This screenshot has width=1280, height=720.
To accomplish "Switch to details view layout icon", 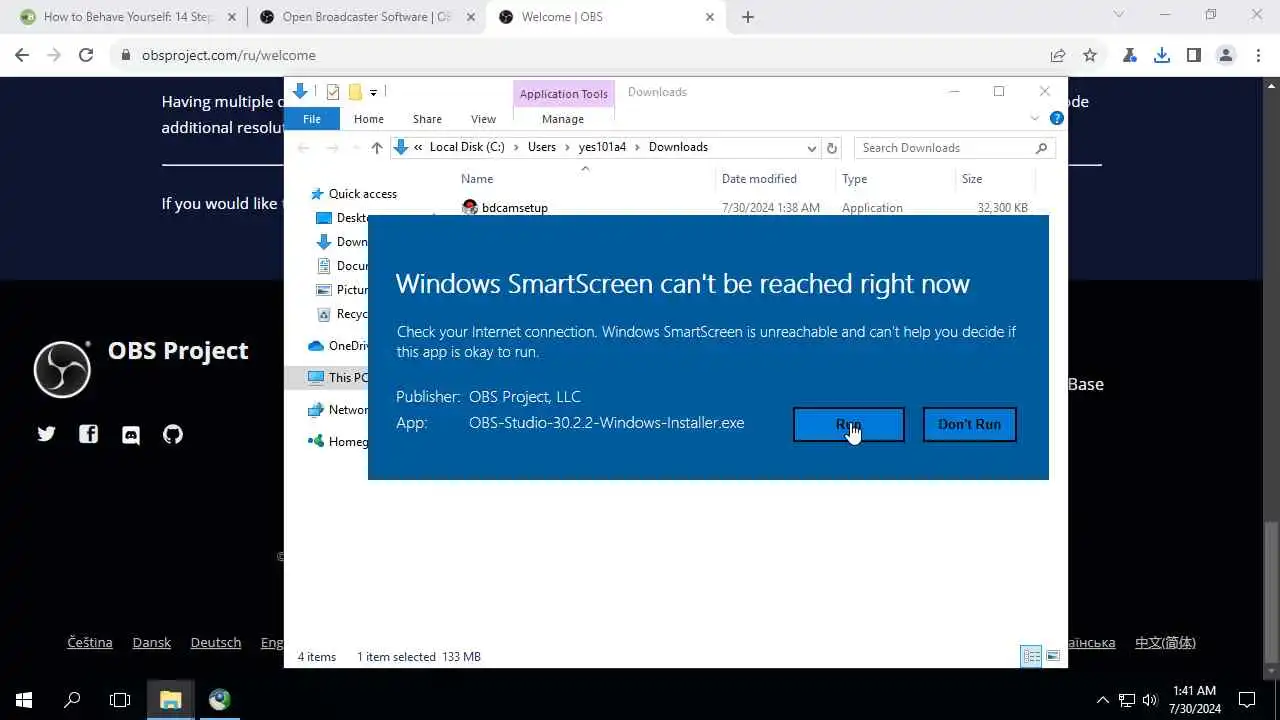I will click(1031, 656).
